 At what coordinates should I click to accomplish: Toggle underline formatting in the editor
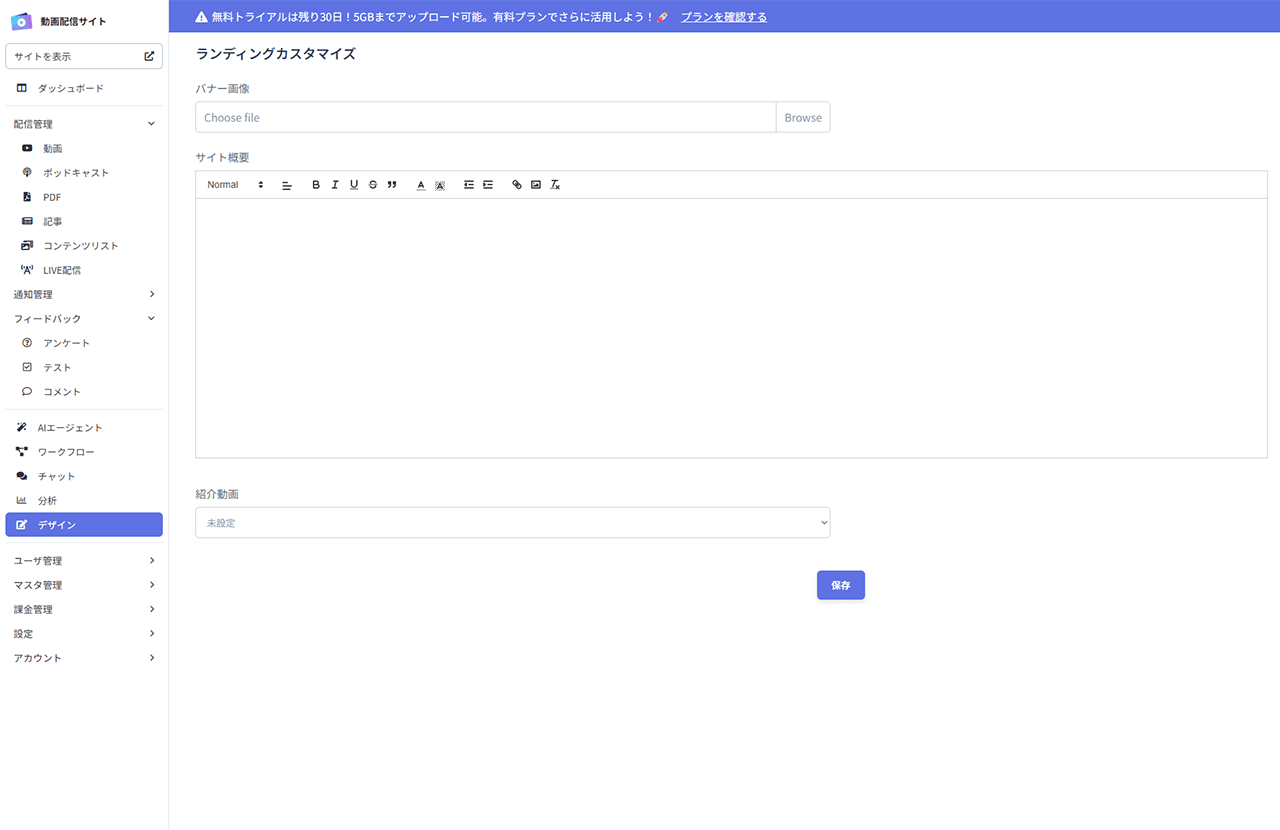pos(354,185)
